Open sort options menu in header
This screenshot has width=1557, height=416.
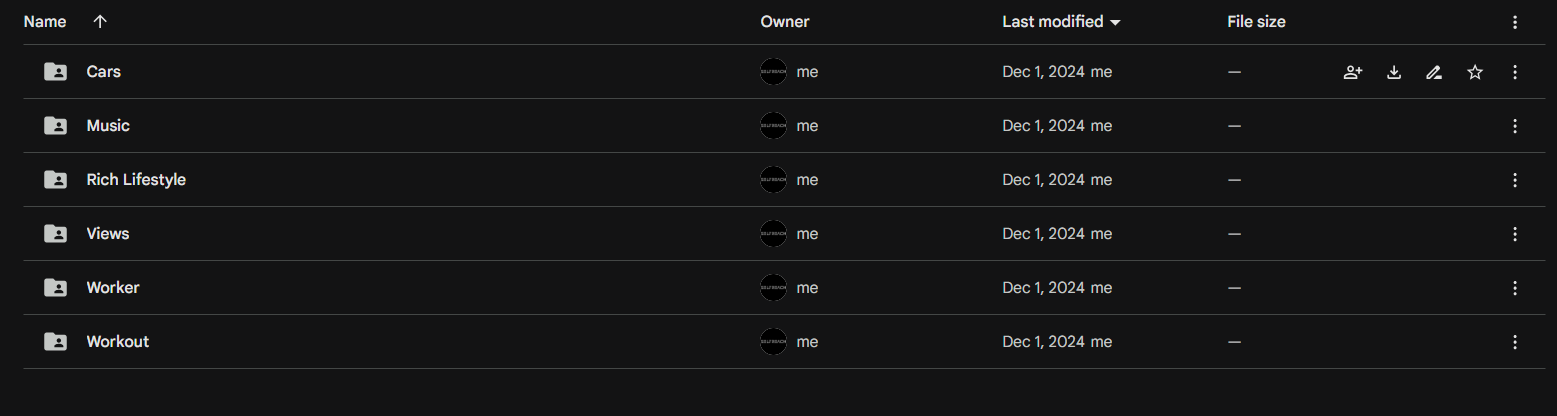1515,22
